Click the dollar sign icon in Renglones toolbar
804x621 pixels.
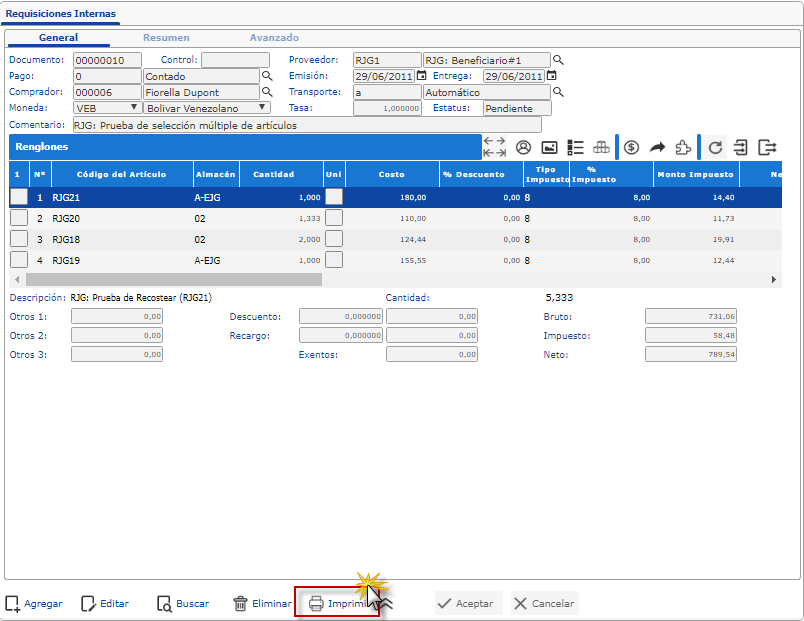631,147
